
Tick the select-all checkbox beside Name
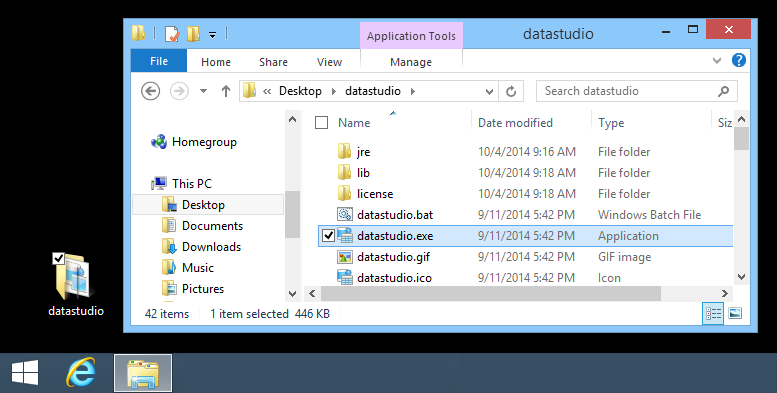[x=322, y=122]
